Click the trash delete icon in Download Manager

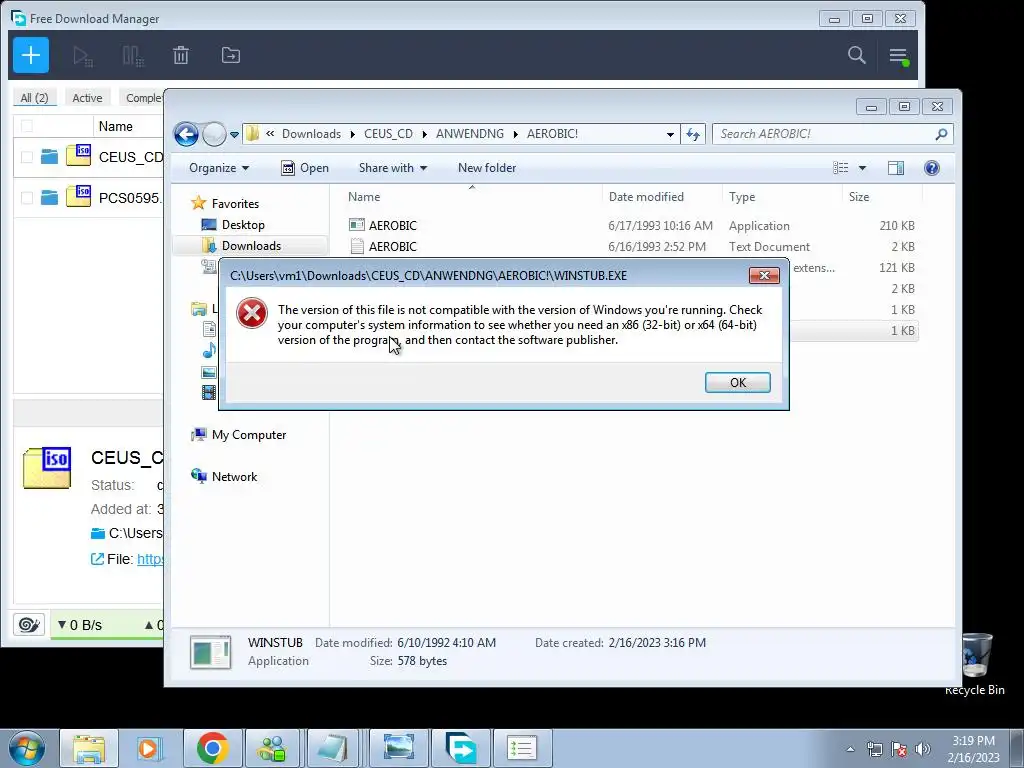[x=181, y=56]
